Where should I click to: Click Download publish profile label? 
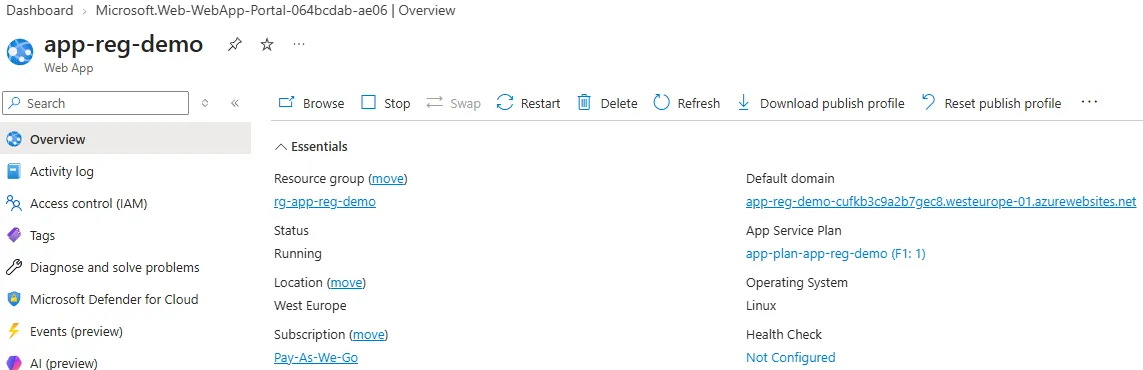point(832,103)
